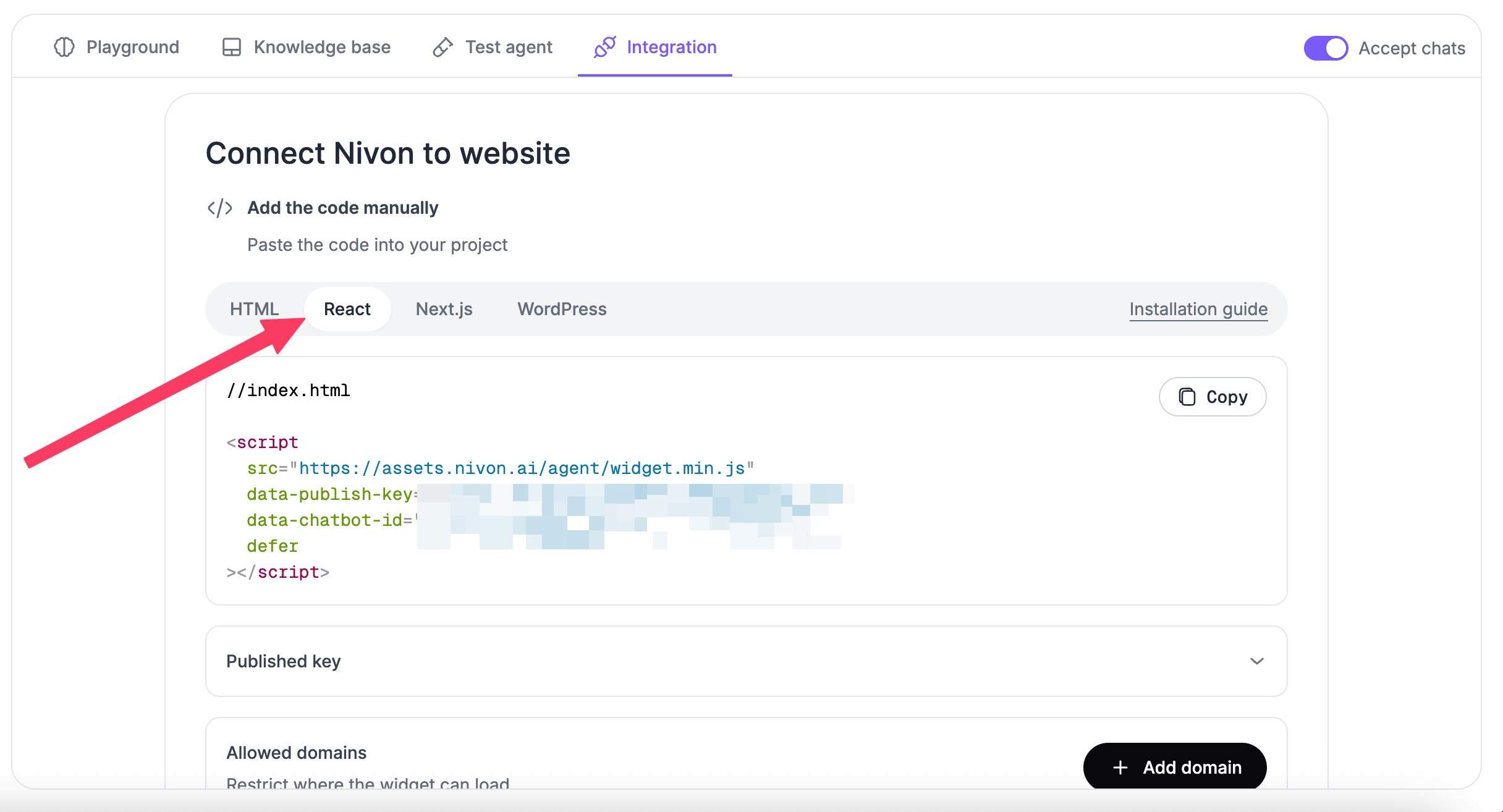
Task: Toggle the Accept chats switch
Action: 1326,48
